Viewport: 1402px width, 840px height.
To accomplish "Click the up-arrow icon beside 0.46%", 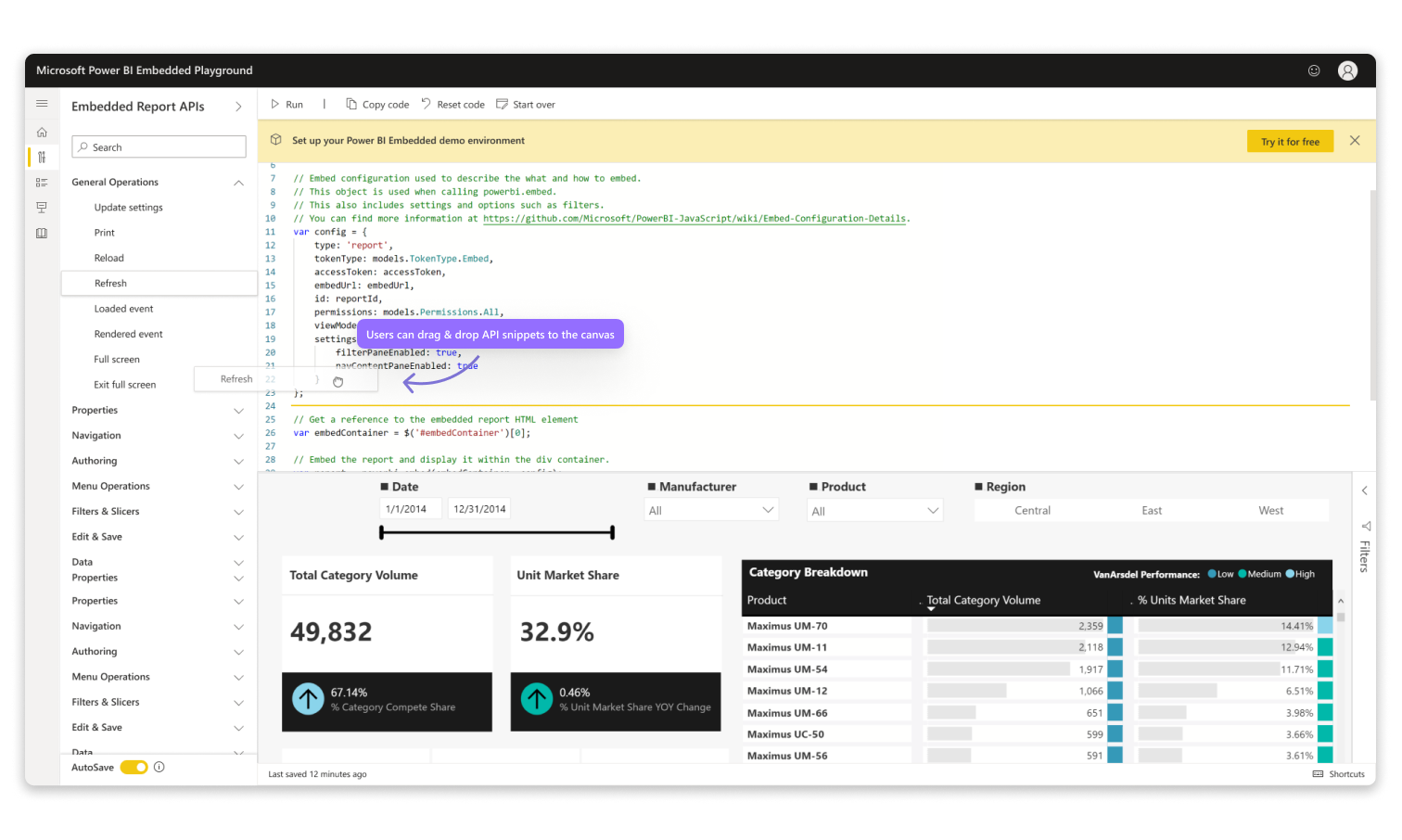I will coord(537,699).
